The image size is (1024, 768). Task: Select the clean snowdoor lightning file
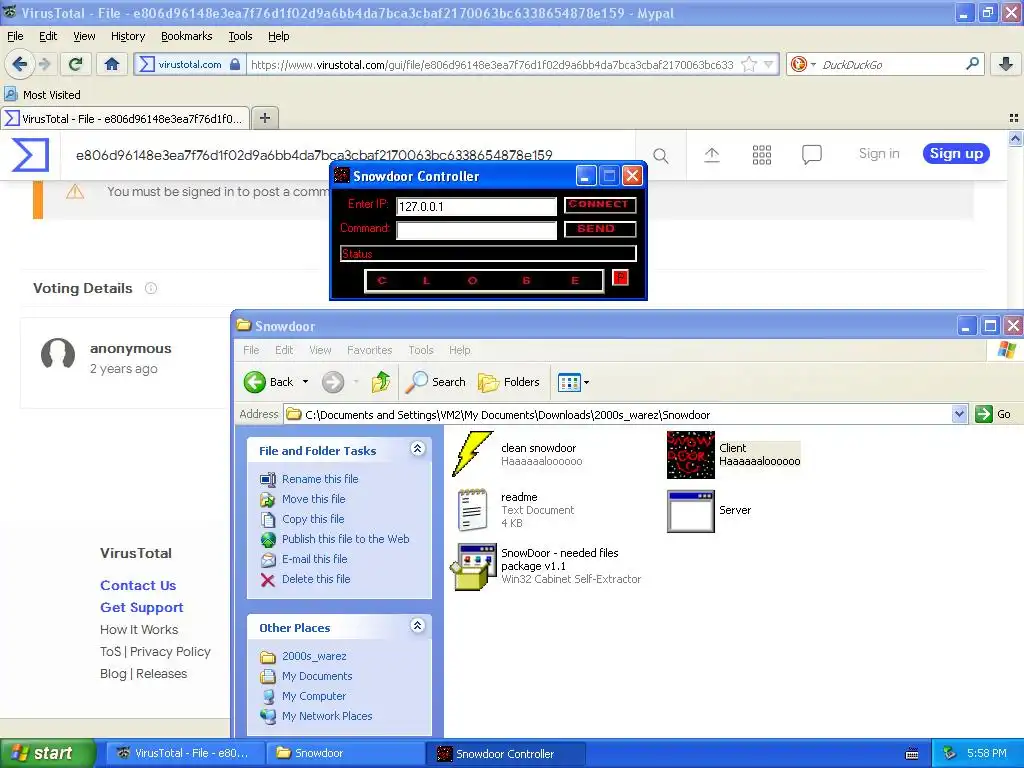(472, 454)
